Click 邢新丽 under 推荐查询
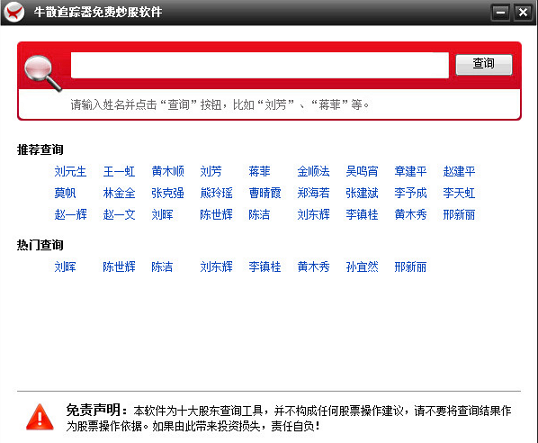538x443 pixels. tap(459, 215)
